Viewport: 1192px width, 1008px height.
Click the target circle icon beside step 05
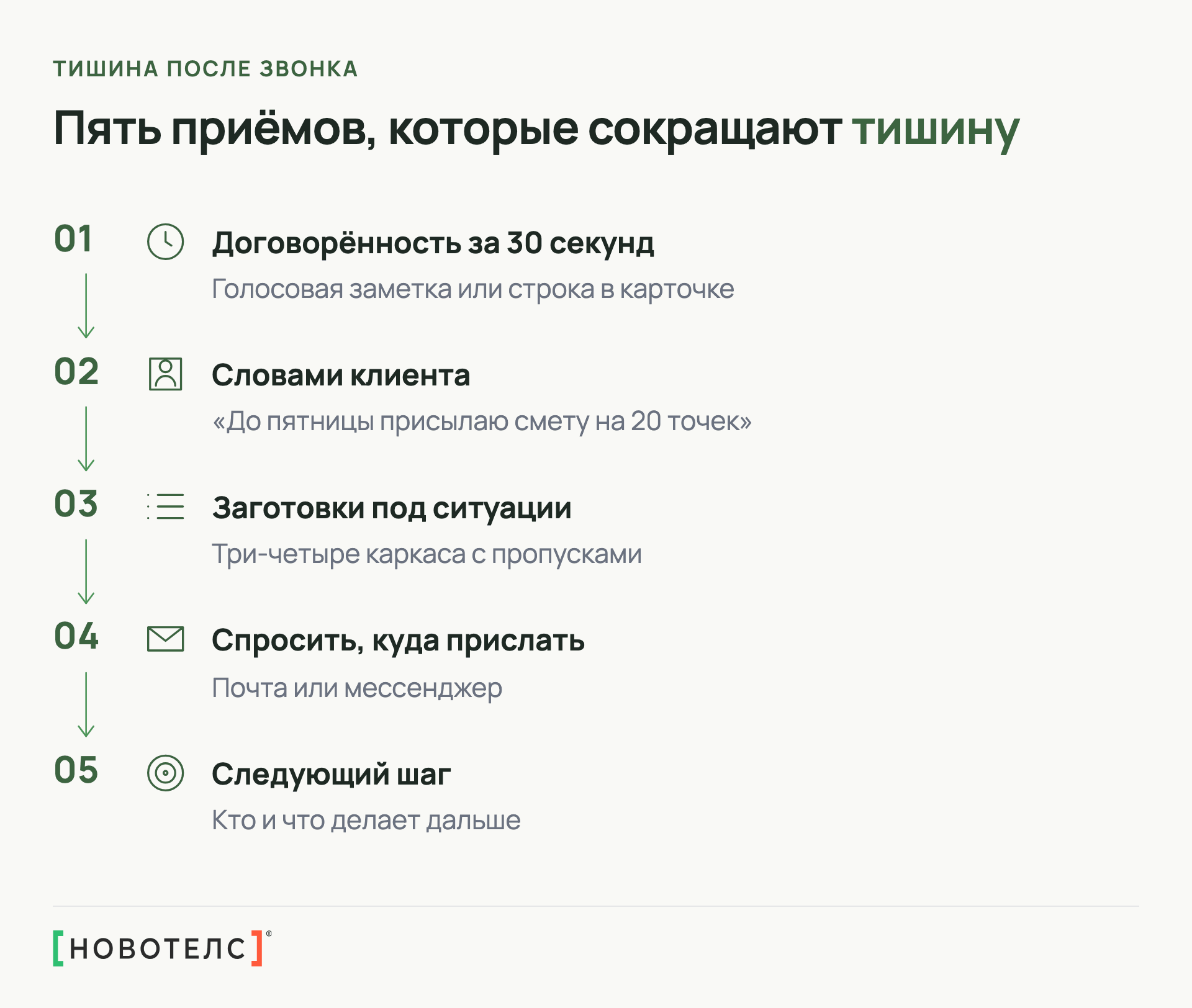[165, 773]
